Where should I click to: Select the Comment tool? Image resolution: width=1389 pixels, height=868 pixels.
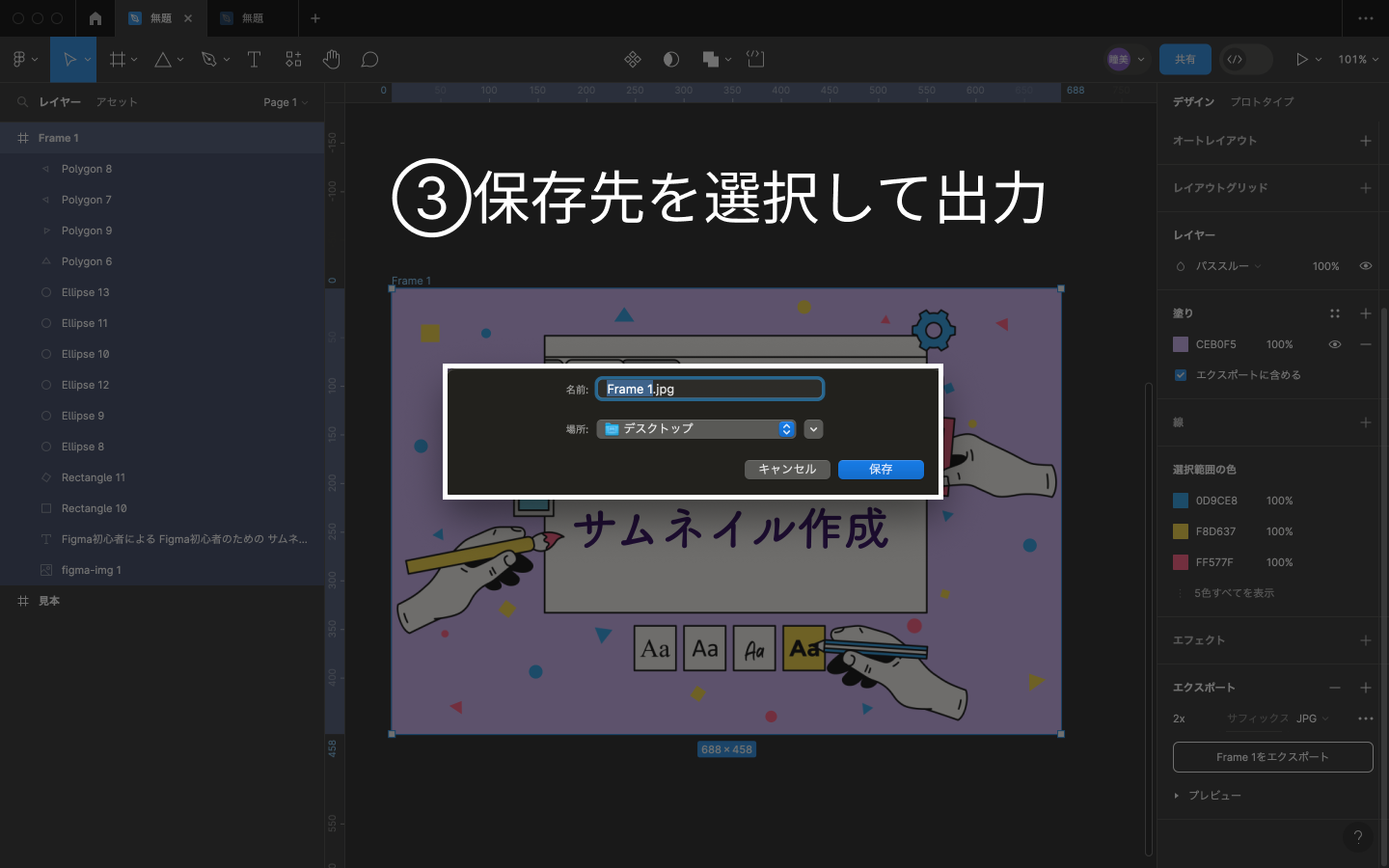(x=369, y=60)
